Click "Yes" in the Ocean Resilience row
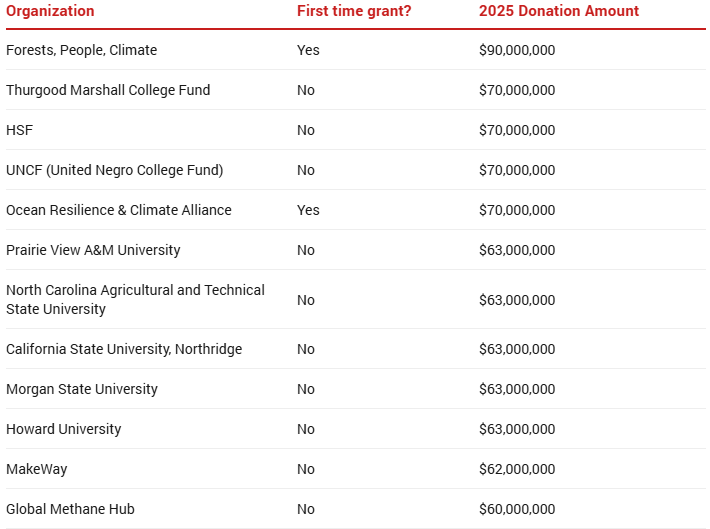 tap(308, 210)
